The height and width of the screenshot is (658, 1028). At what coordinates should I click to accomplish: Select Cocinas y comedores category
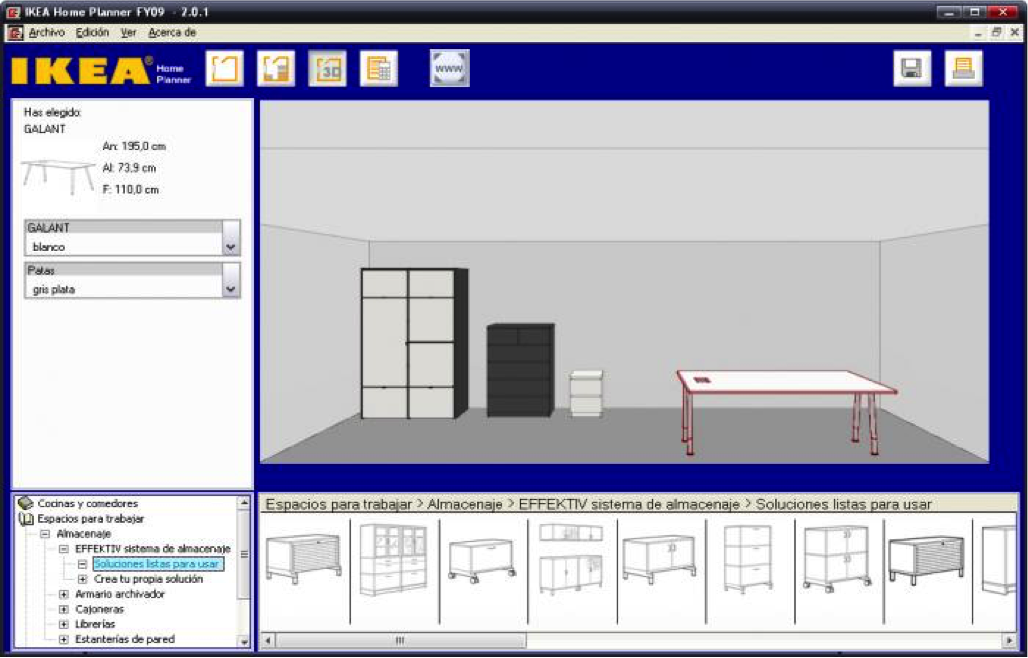87,504
